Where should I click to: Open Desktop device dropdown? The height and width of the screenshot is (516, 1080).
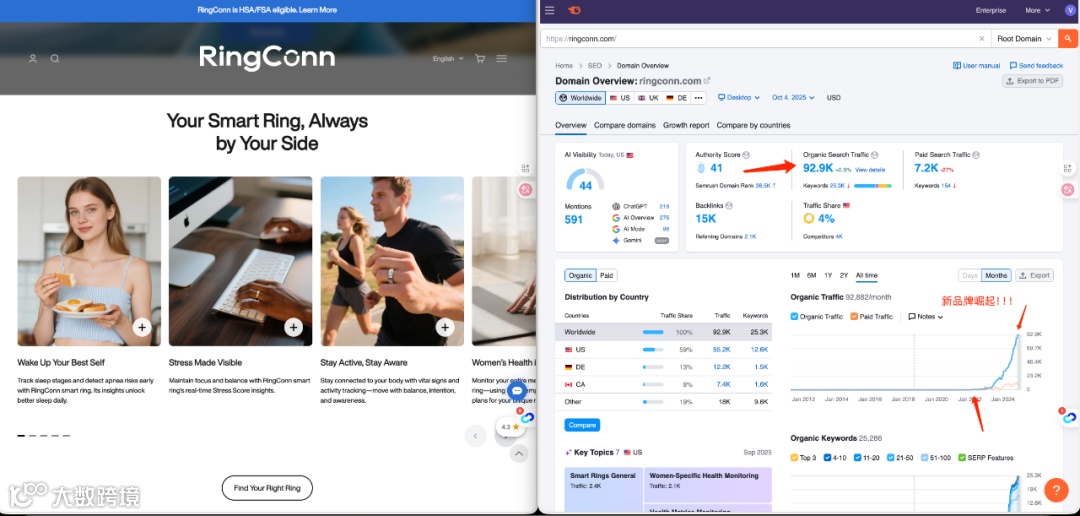tap(739, 98)
